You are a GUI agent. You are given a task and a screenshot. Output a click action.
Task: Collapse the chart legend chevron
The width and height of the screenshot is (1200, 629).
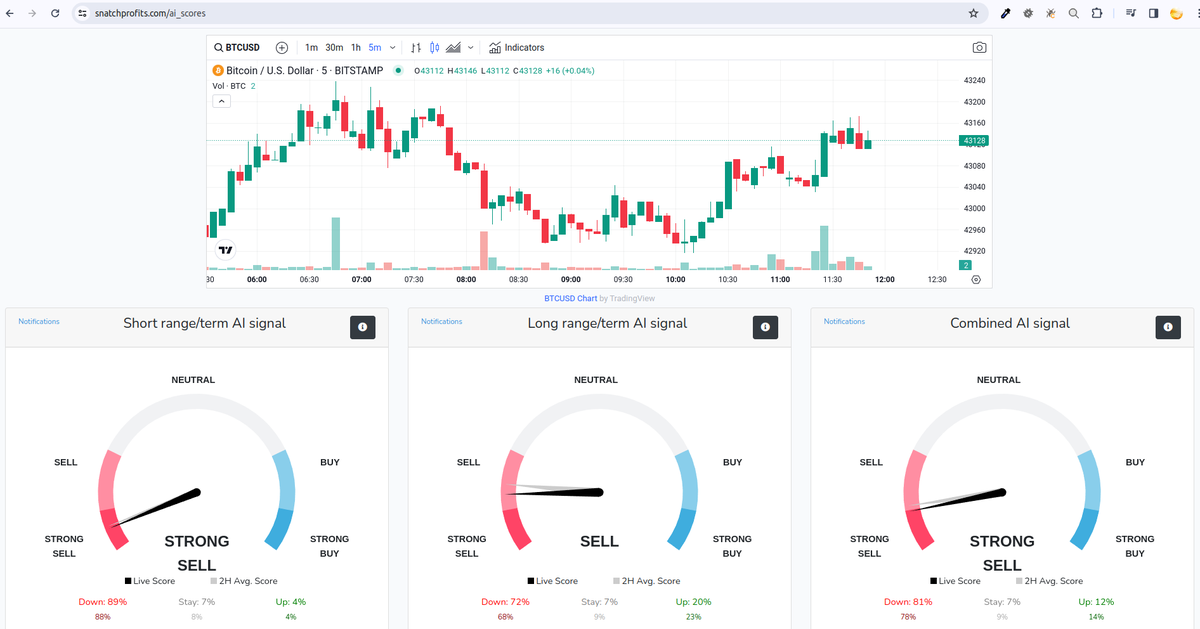click(222, 101)
